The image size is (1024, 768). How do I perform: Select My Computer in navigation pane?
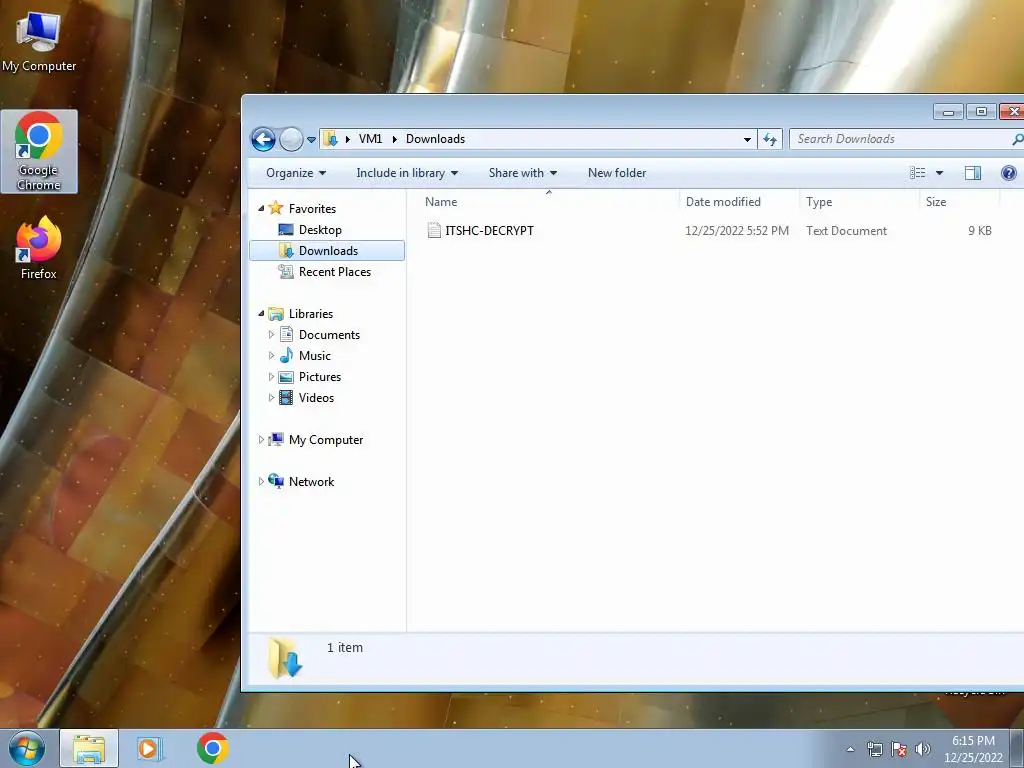[x=326, y=440]
